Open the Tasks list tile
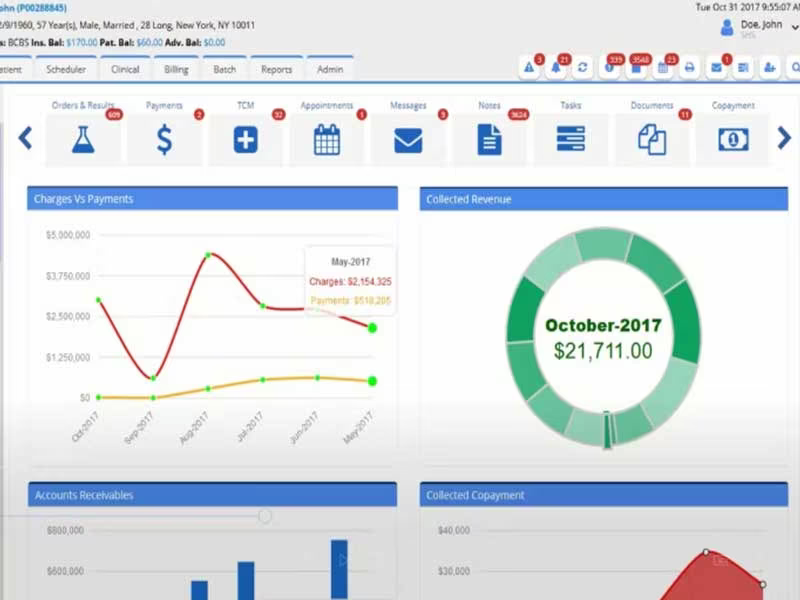 [x=570, y=139]
